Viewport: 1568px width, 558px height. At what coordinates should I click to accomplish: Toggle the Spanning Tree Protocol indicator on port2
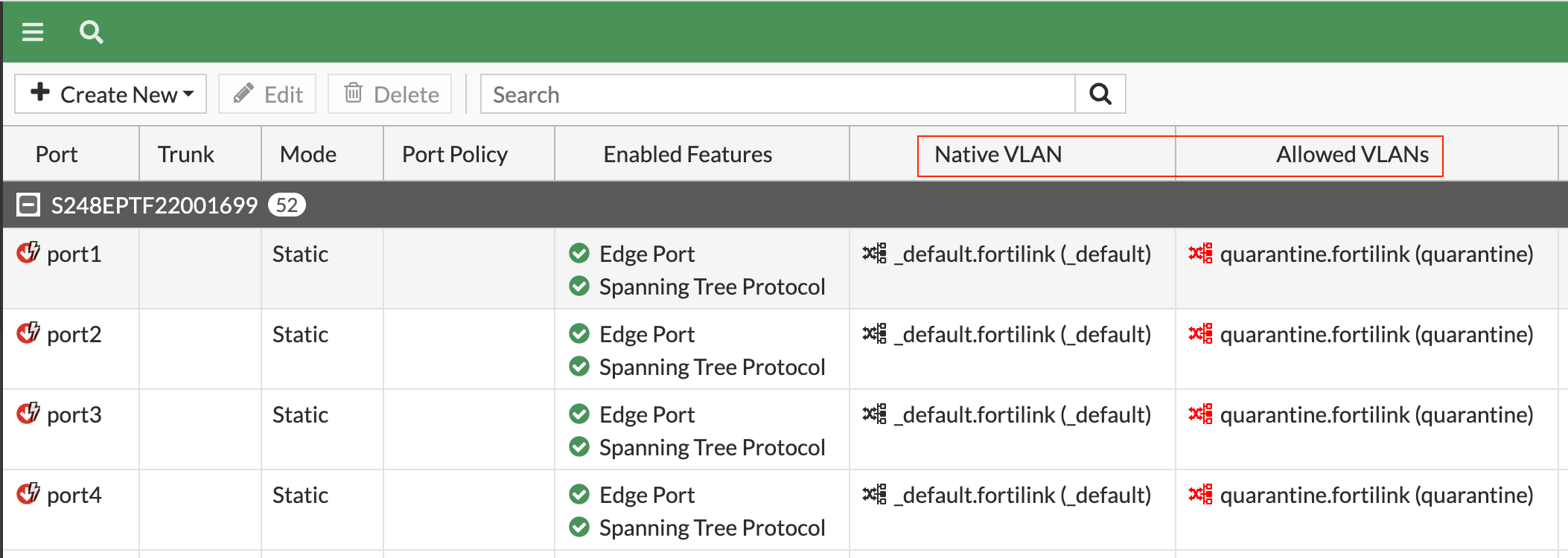click(579, 367)
